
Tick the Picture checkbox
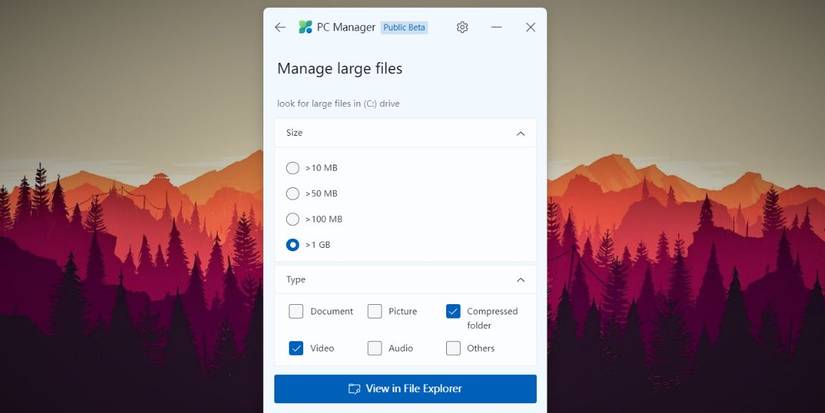click(375, 311)
